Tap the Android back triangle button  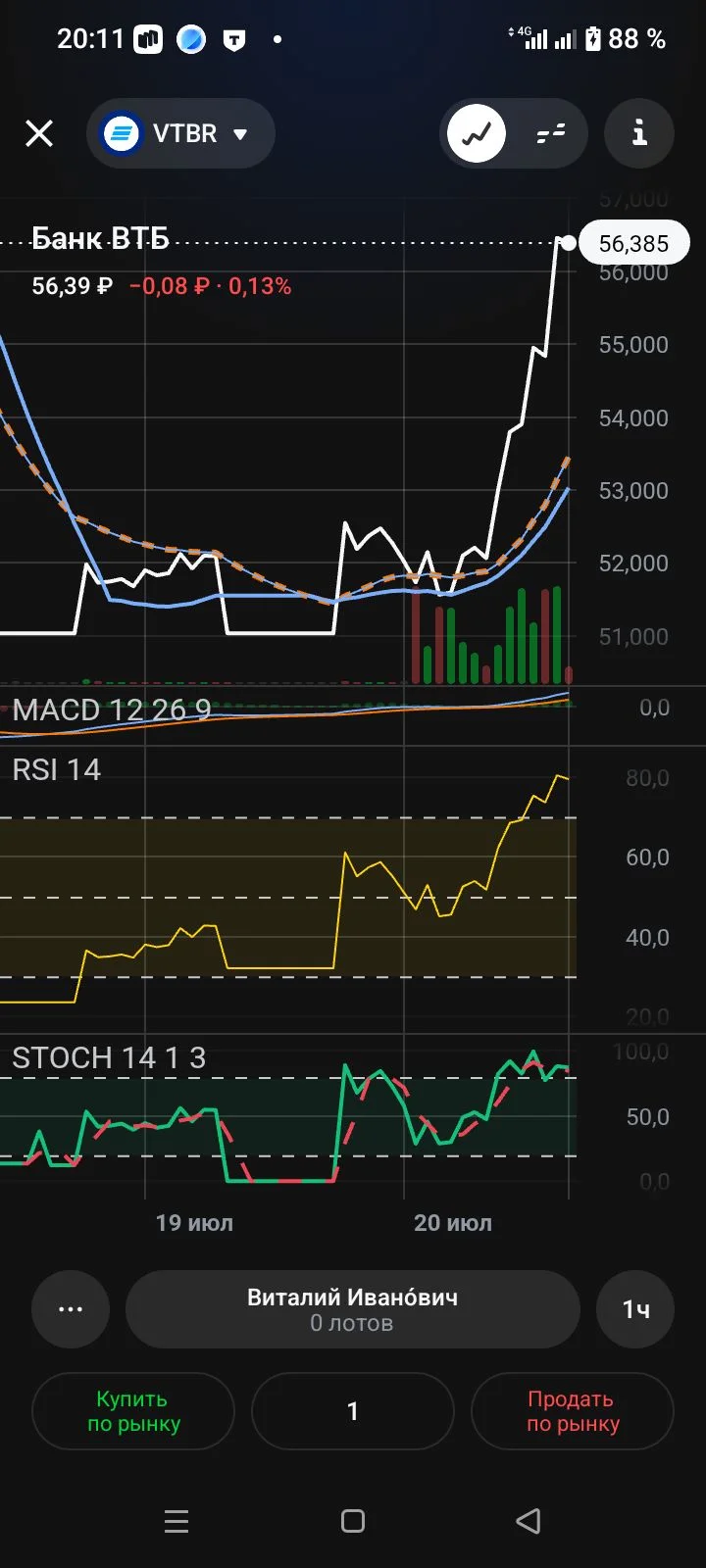point(529,1521)
